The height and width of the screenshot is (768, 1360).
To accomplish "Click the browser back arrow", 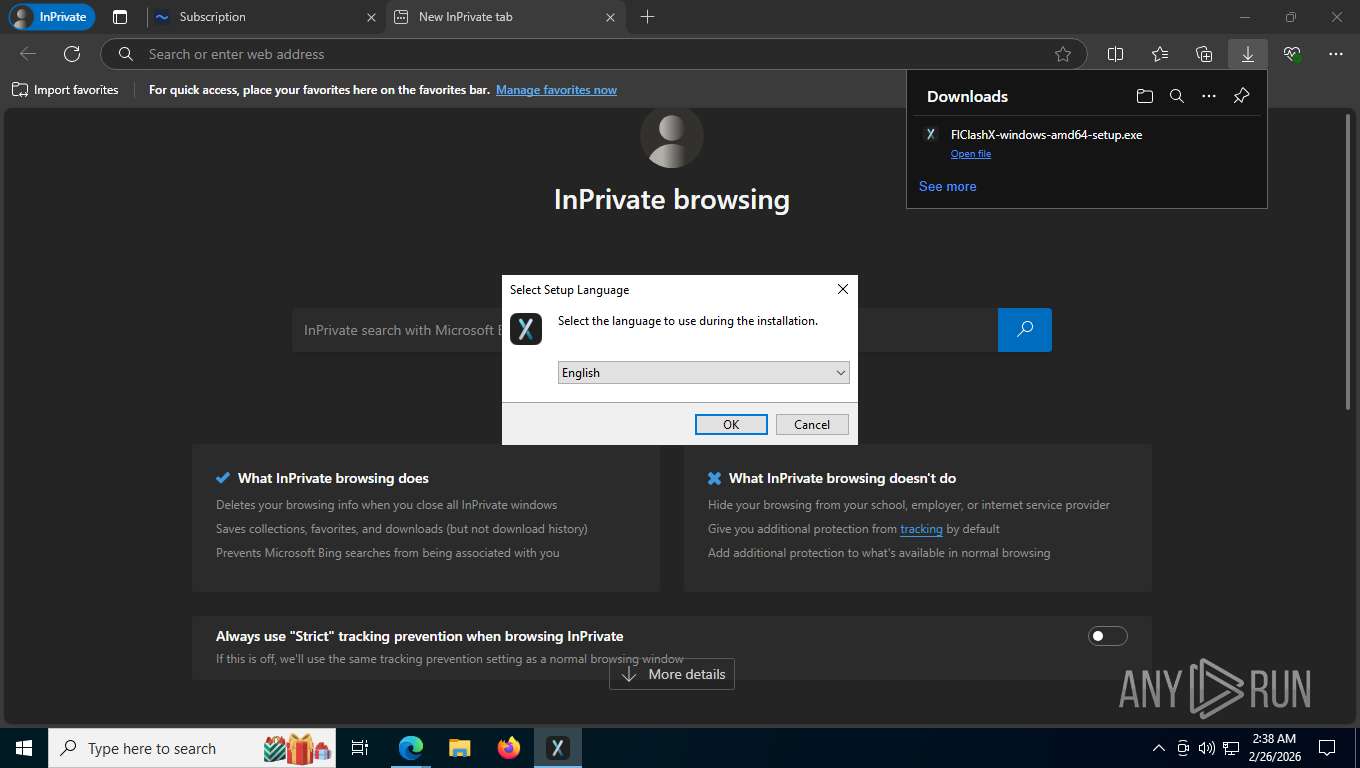I will click(x=28, y=54).
